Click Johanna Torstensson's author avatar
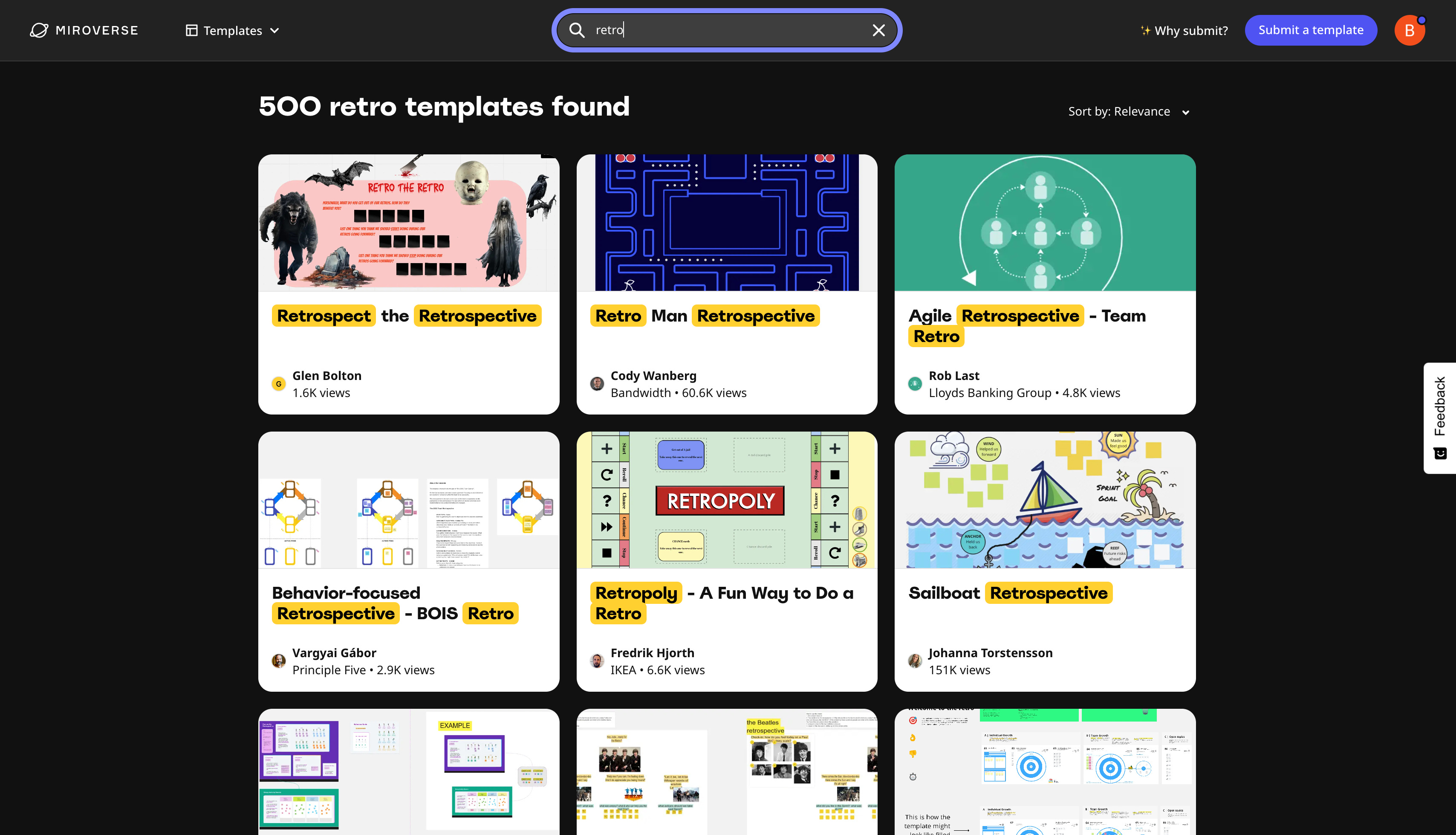This screenshot has height=835, width=1456. (x=915, y=661)
